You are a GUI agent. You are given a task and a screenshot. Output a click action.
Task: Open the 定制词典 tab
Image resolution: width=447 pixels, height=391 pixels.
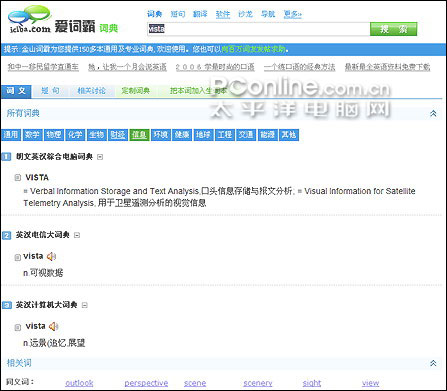coord(135,91)
